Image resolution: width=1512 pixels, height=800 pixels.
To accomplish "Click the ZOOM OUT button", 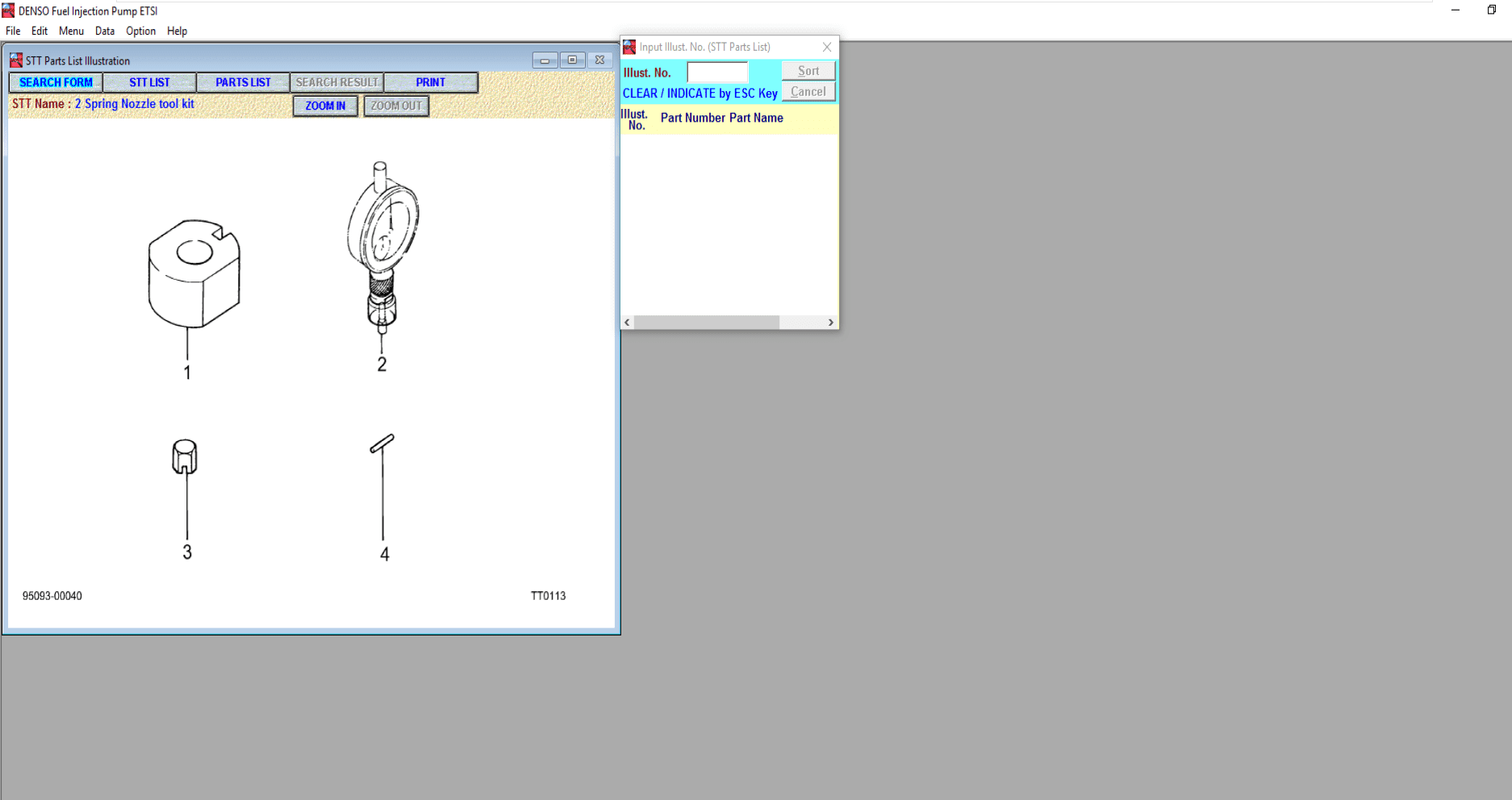I will click(396, 106).
